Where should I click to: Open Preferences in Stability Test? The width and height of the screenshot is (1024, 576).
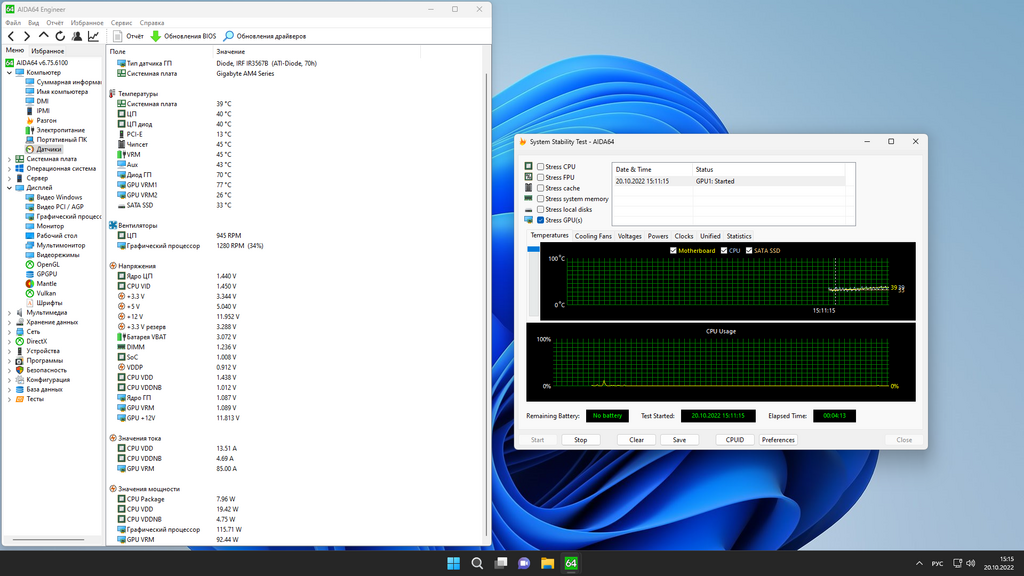pos(778,440)
